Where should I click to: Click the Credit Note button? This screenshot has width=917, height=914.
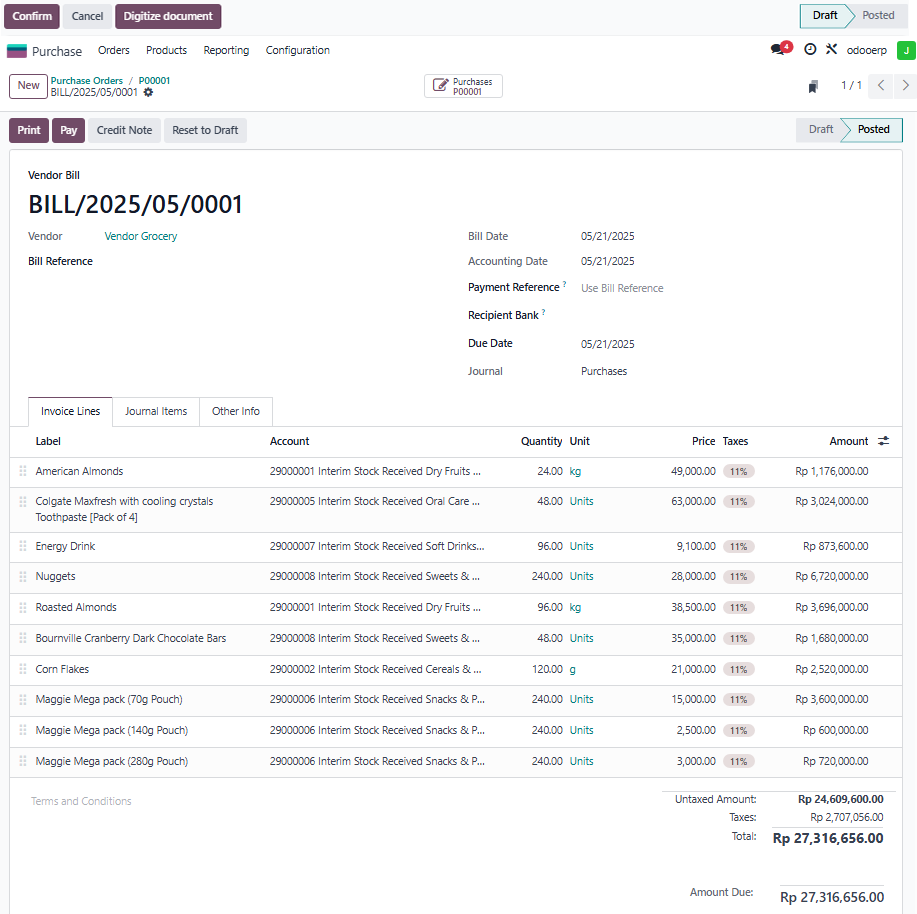point(124,130)
